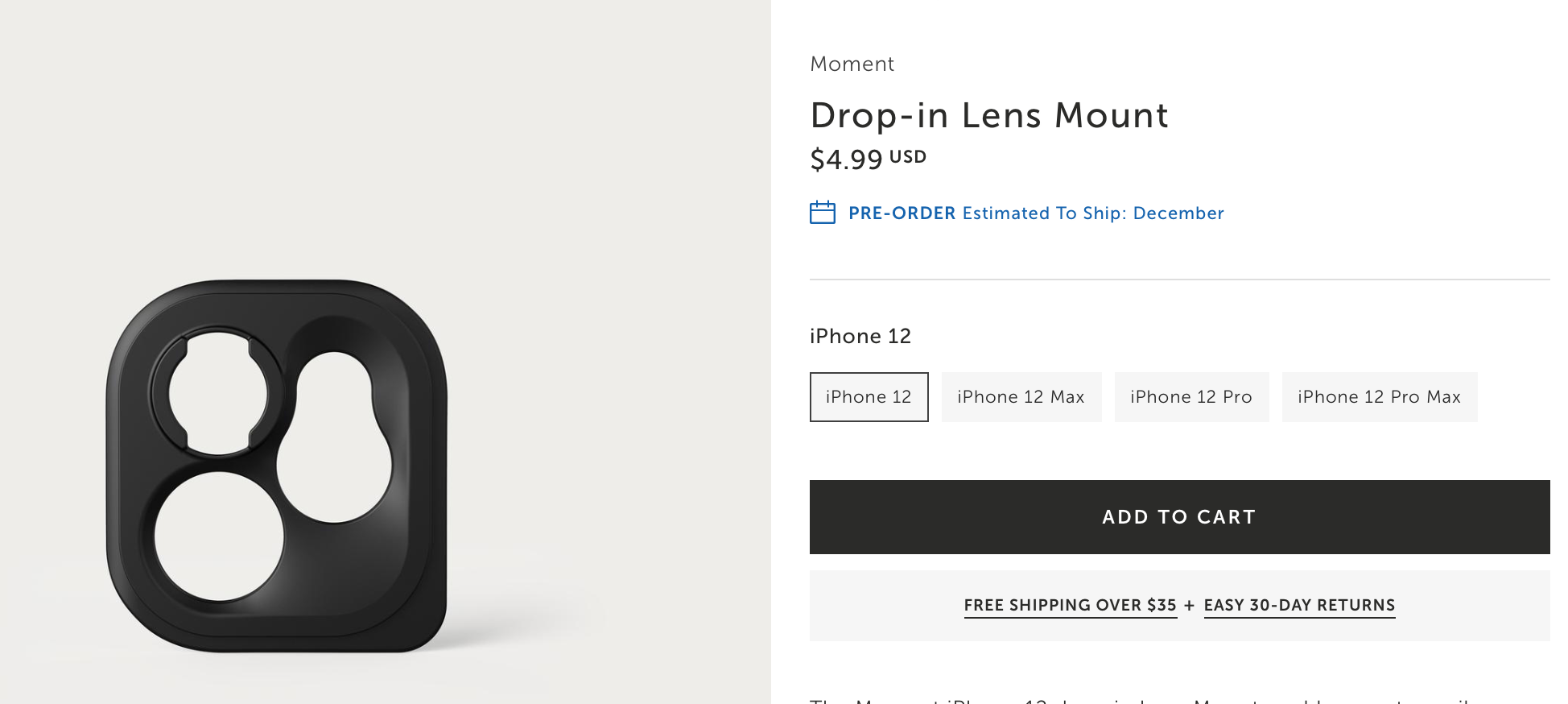This screenshot has height=704, width=1568.
Task: Click the pre-order calendar icon
Action: point(822,213)
